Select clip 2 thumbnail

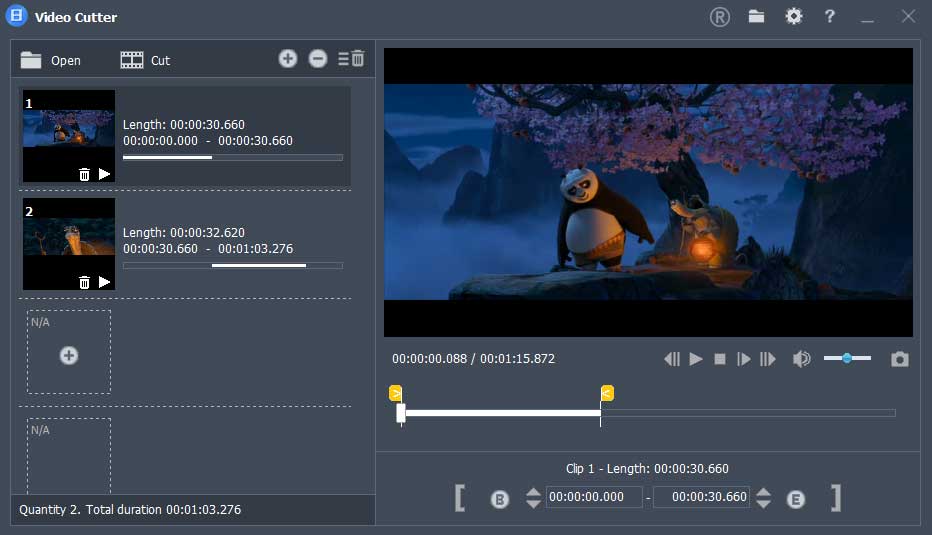[x=69, y=244]
